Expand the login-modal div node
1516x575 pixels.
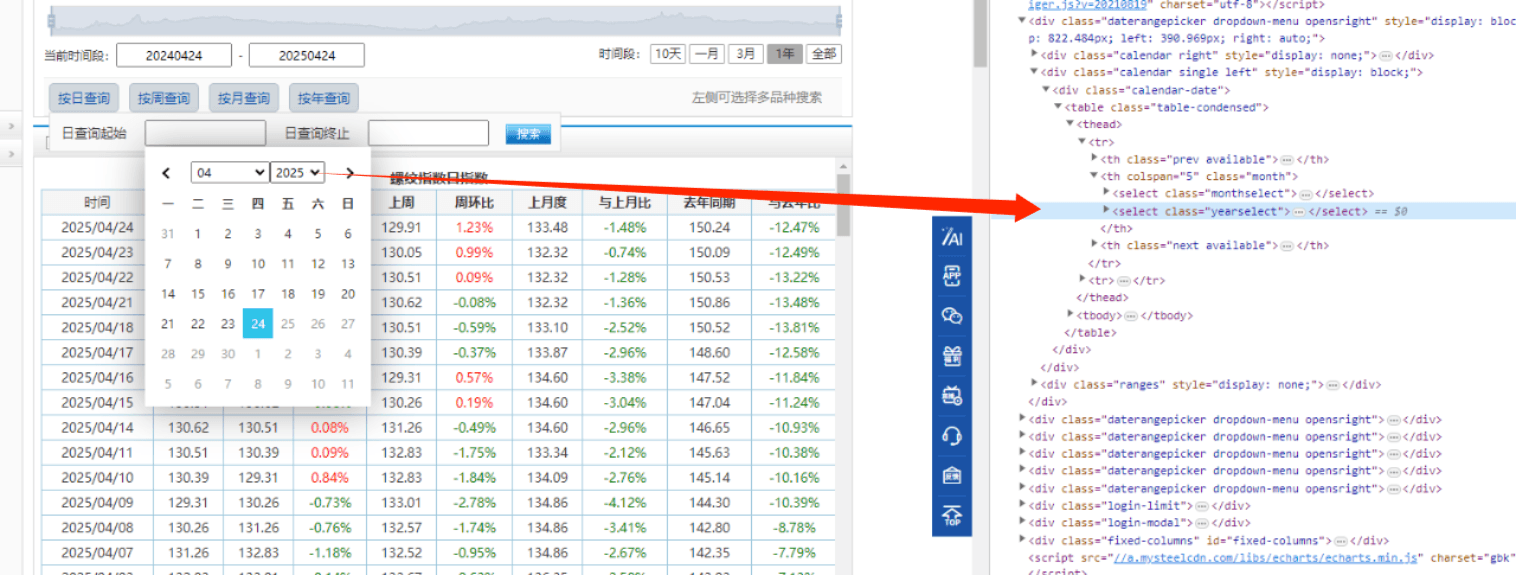pyautogui.click(x=1023, y=523)
